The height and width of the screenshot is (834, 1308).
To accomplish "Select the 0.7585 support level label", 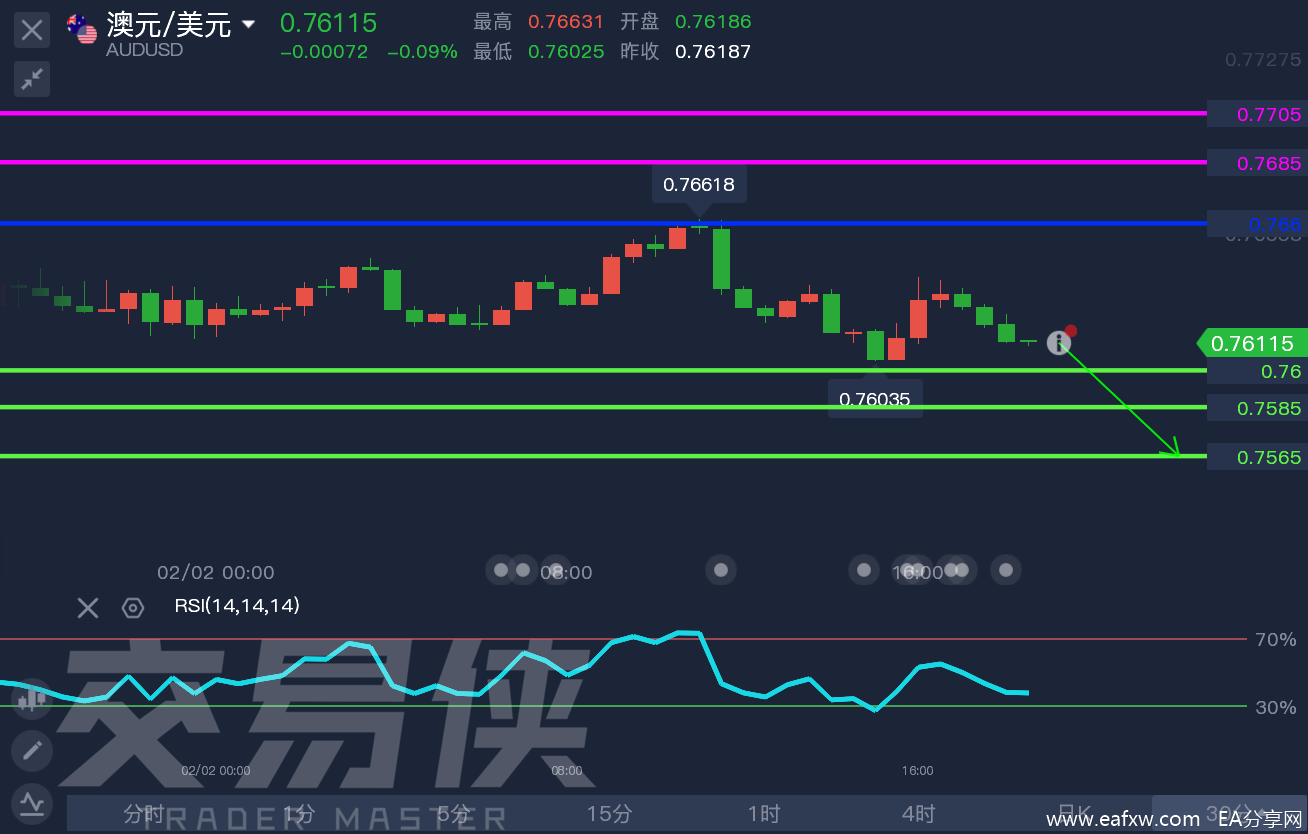I will (x=1257, y=408).
